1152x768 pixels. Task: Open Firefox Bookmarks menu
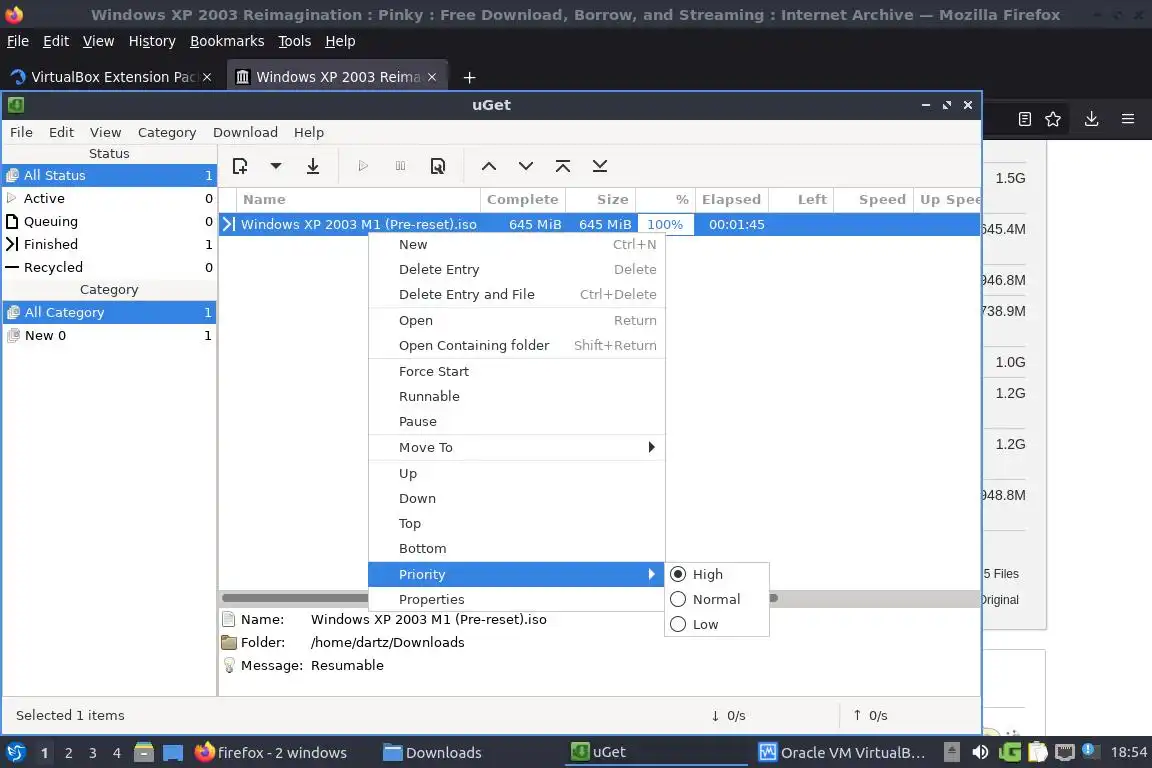[227, 41]
